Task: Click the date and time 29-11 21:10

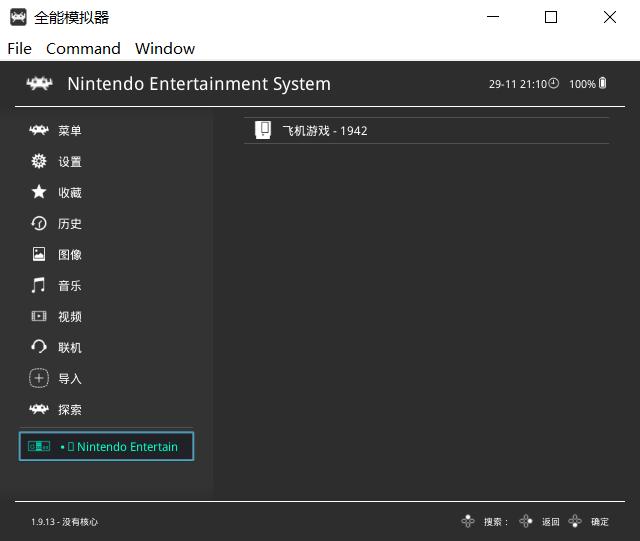Action: pos(518,84)
